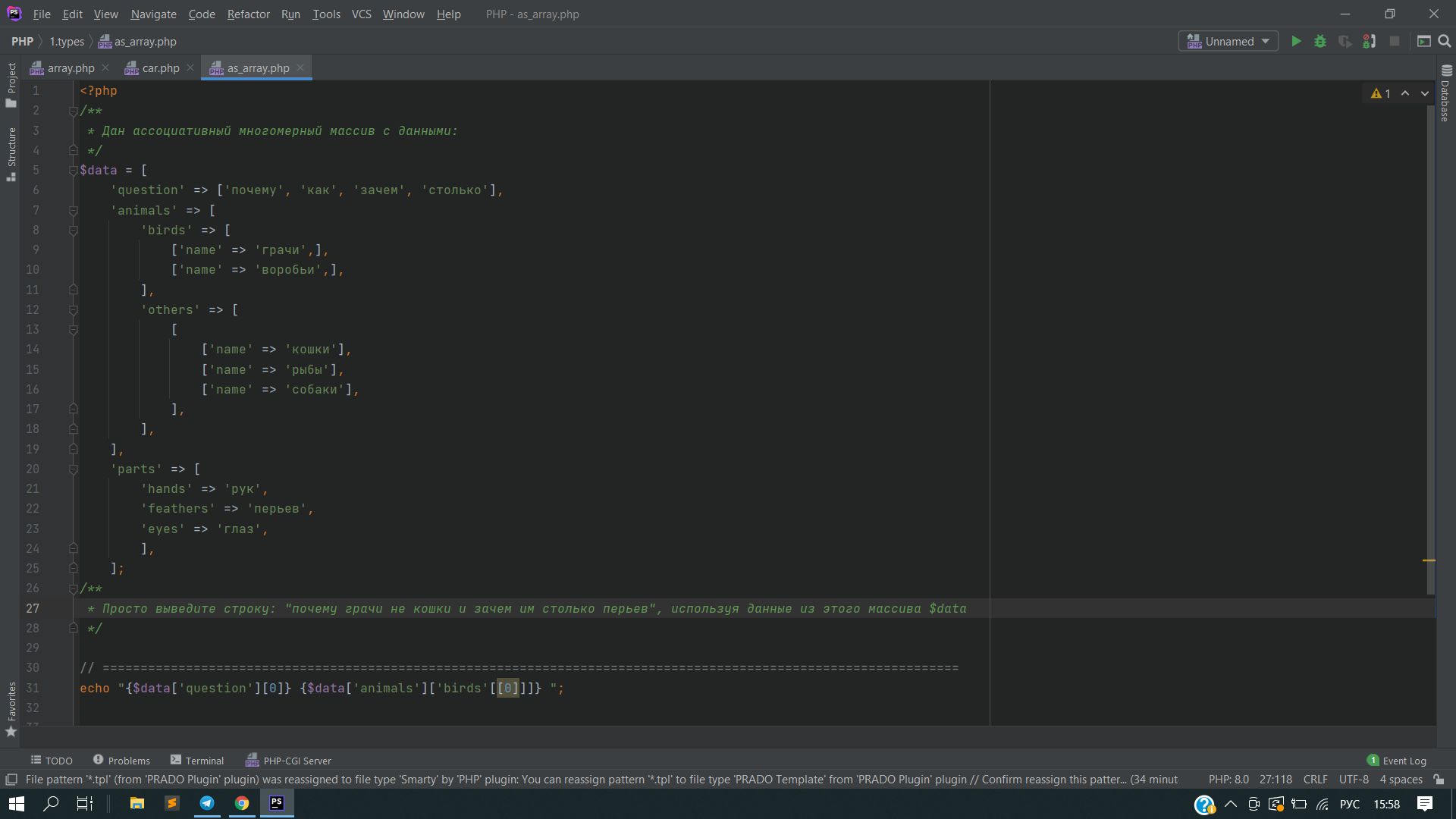
Task: Switch to the car.php tab
Action: pos(160,68)
